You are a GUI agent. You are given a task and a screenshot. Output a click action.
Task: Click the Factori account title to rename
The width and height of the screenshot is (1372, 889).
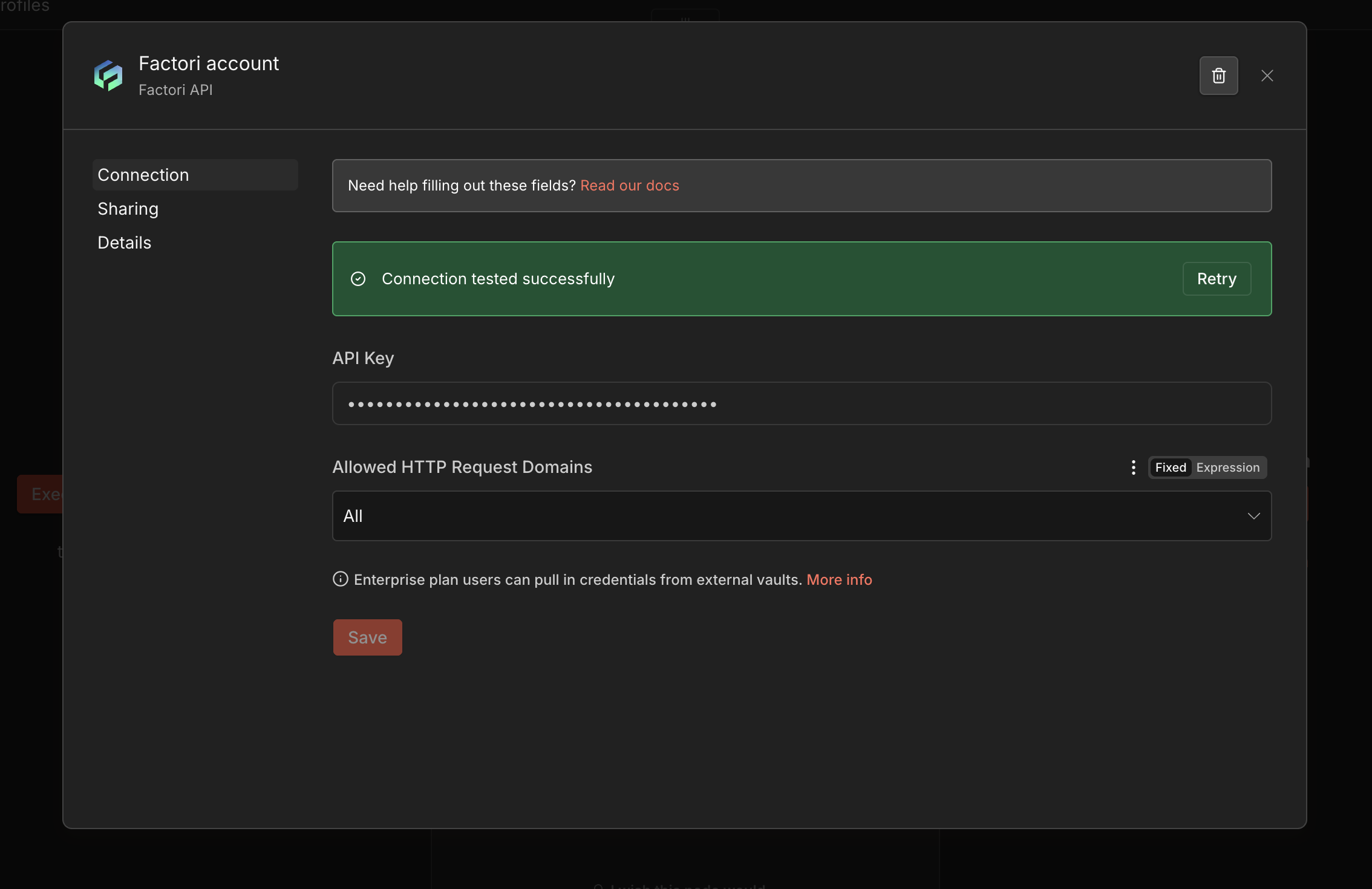click(x=209, y=63)
